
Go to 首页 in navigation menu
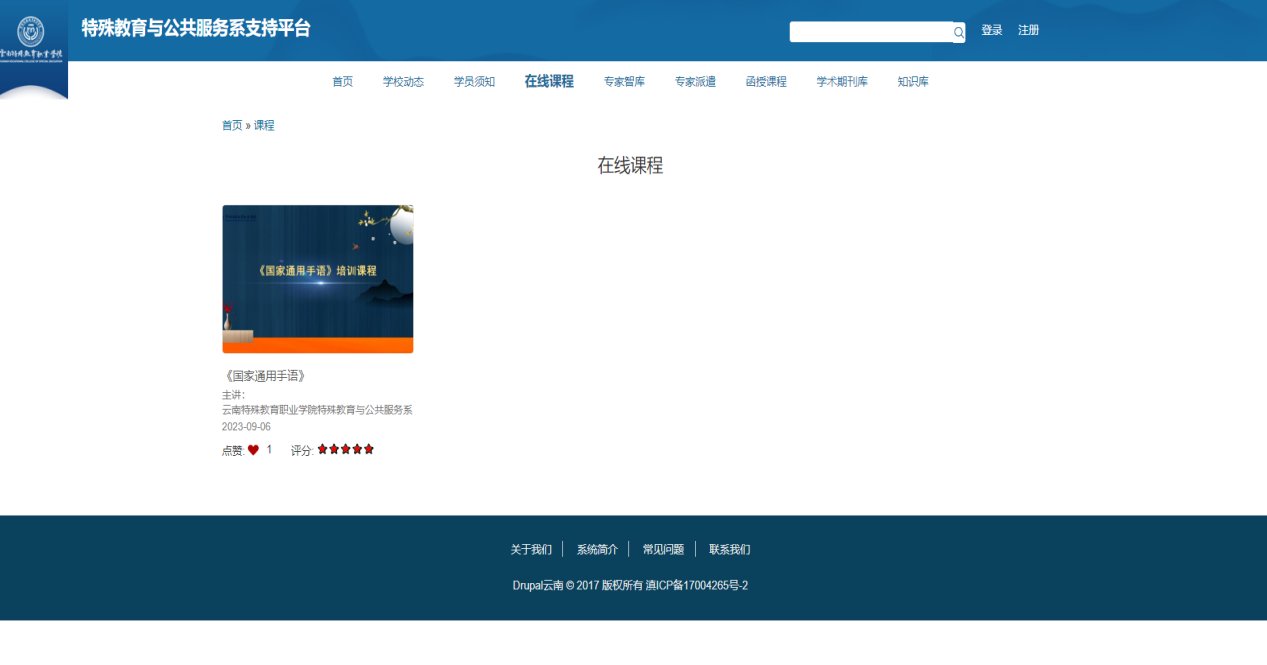click(342, 82)
